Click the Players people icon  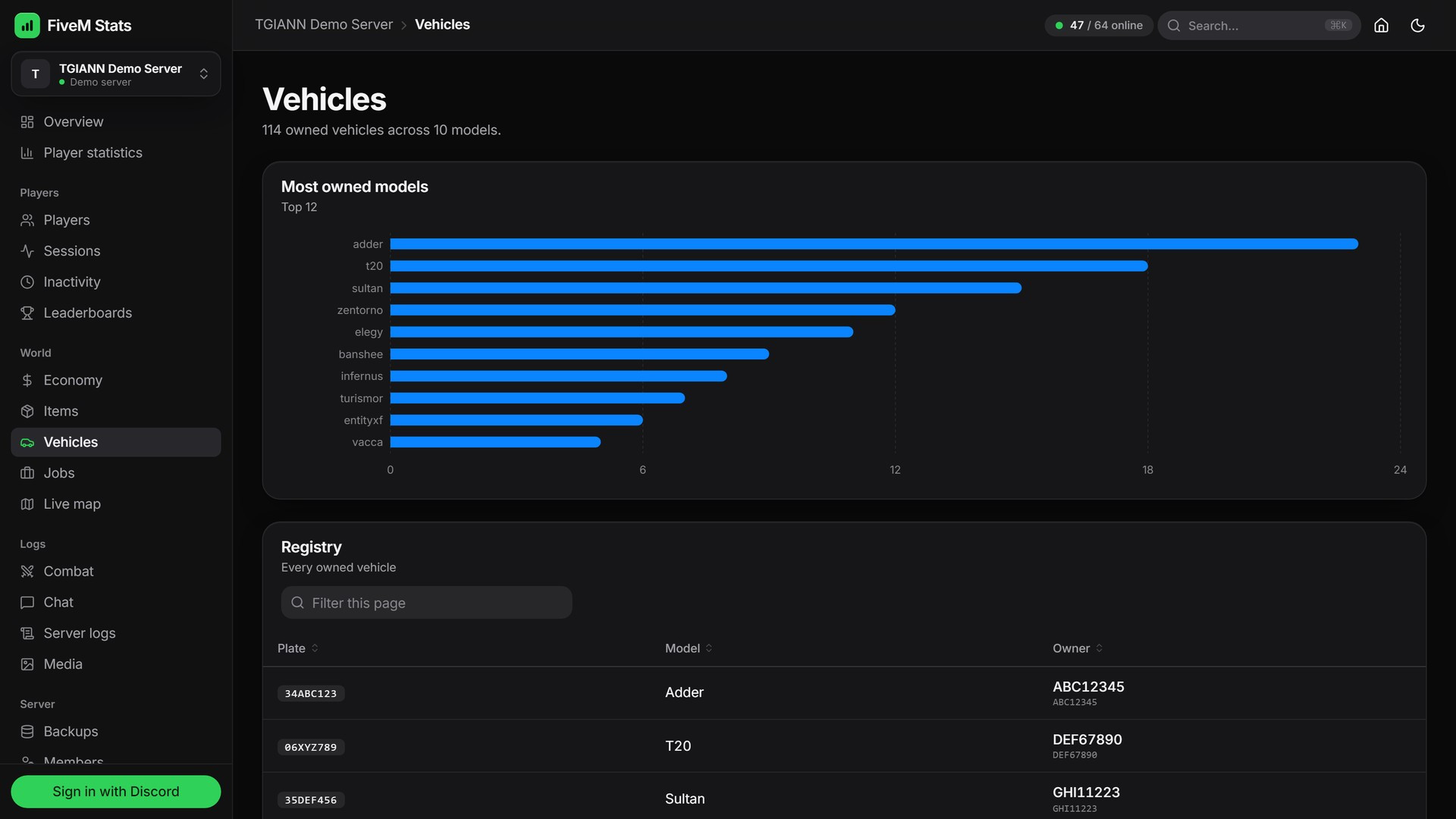click(27, 220)
